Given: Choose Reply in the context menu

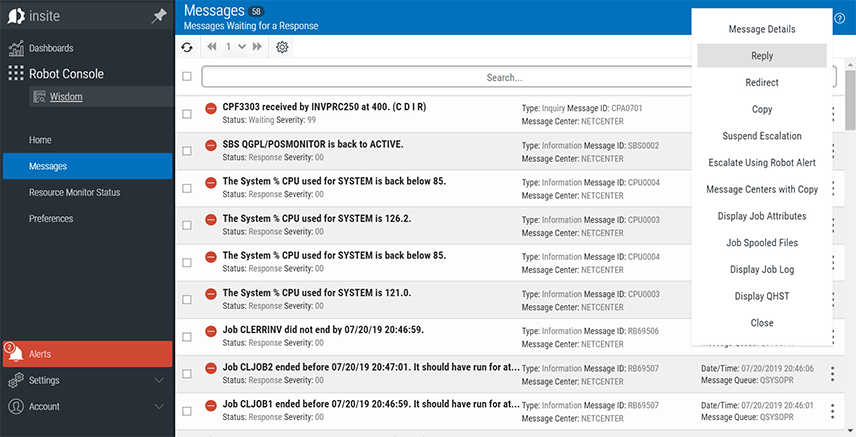Looking at the screenshot, I should [x=762, y=56].
